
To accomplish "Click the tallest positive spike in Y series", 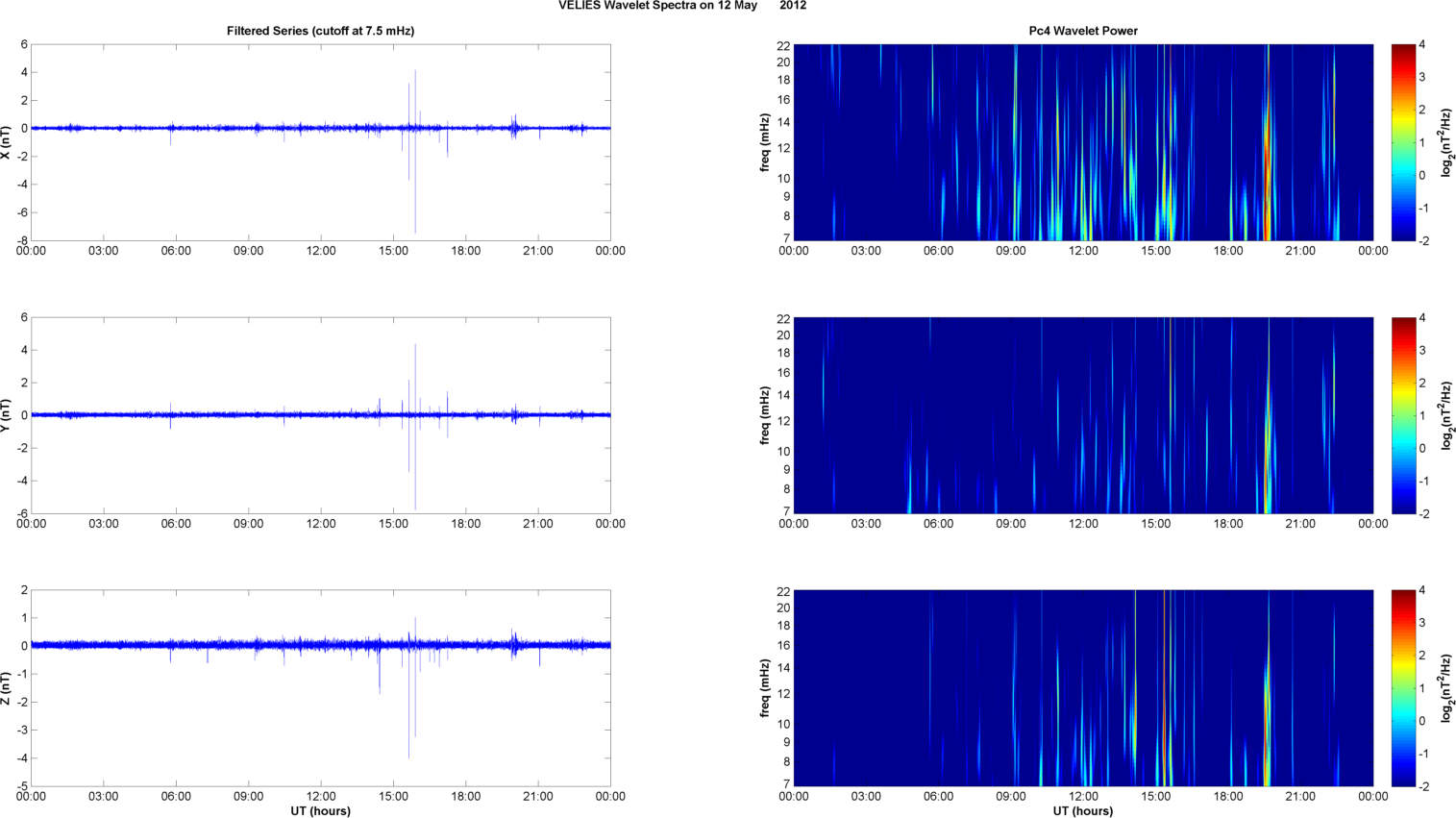I will 415,348.
